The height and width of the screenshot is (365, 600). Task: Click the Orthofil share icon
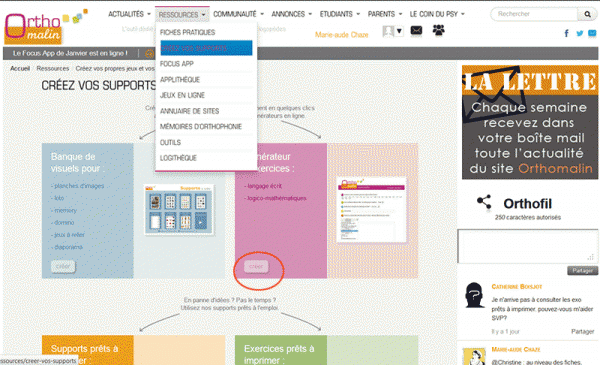(484, 202)
